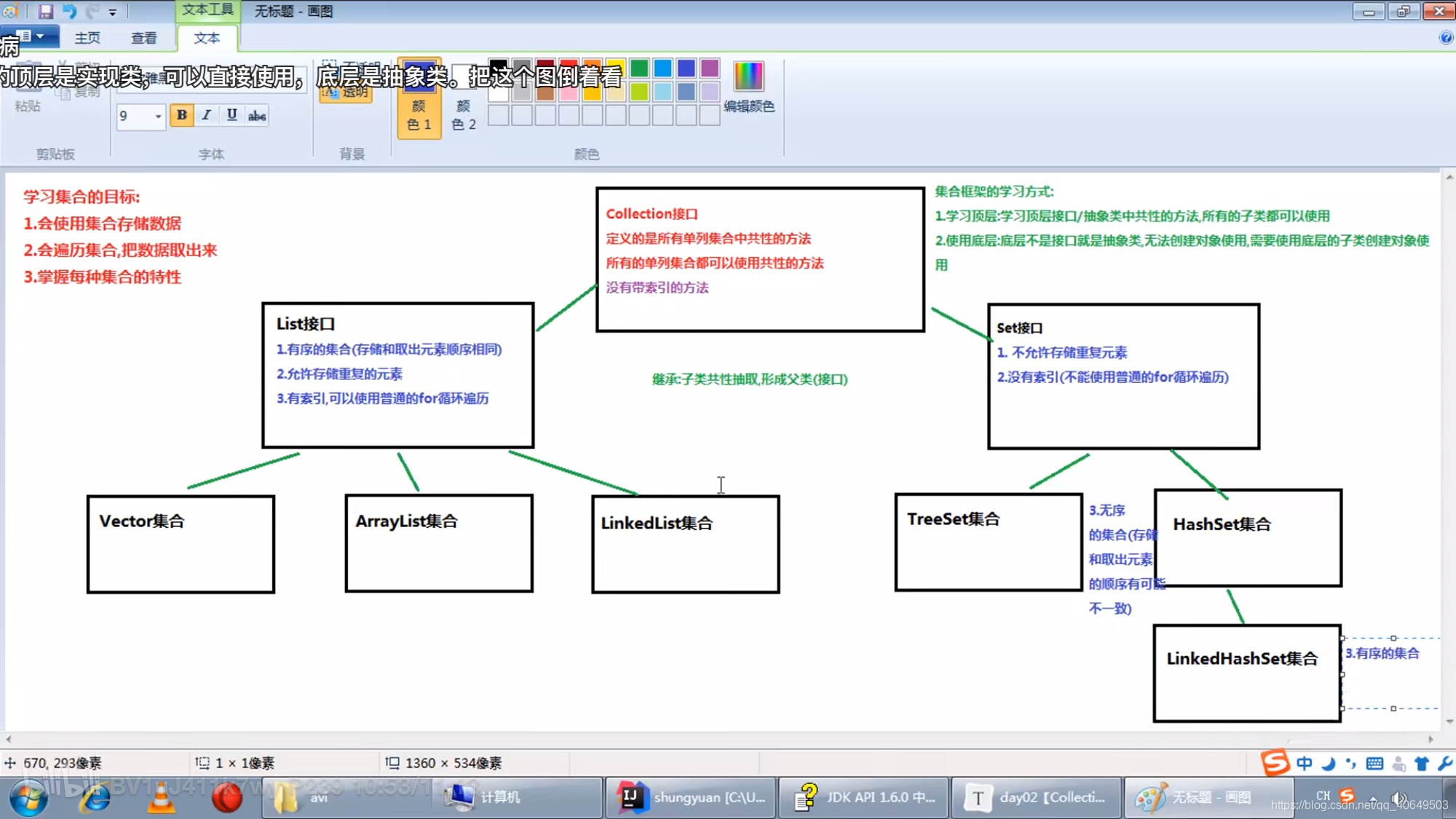This screenshot has width=1456, height=819.
Task: Switch to IntelliJ shungyuan taskbar window
Action: [691, 798]
